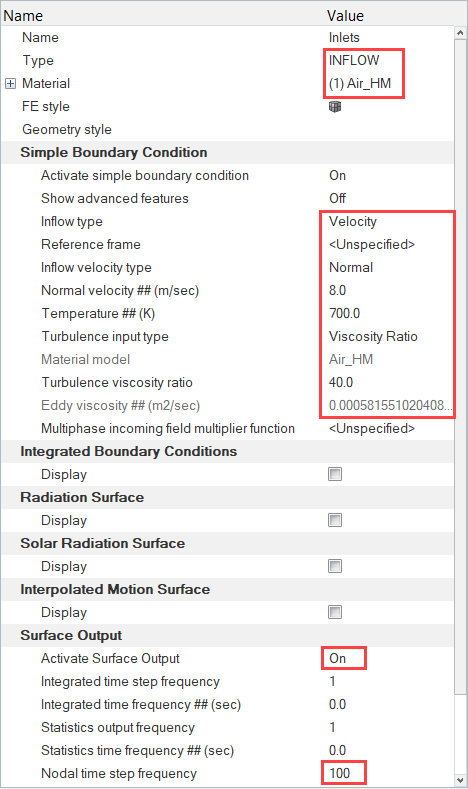This screenshot has height=789, width=468.
Task: Enable Display under Solar Radiation Surface
Action: coord(335,566)
